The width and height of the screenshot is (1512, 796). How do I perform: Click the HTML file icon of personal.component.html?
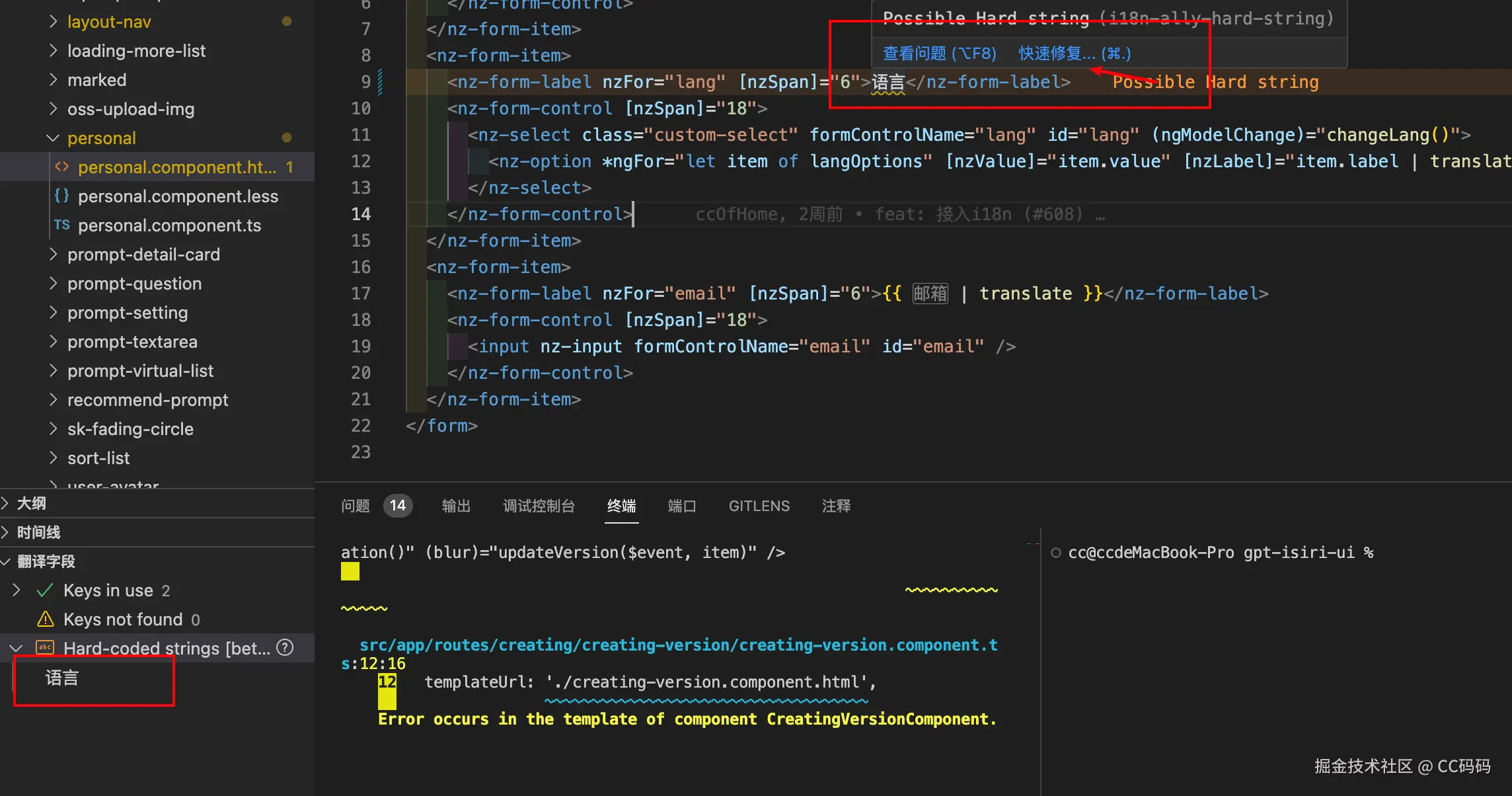click(x=61, y=167)
